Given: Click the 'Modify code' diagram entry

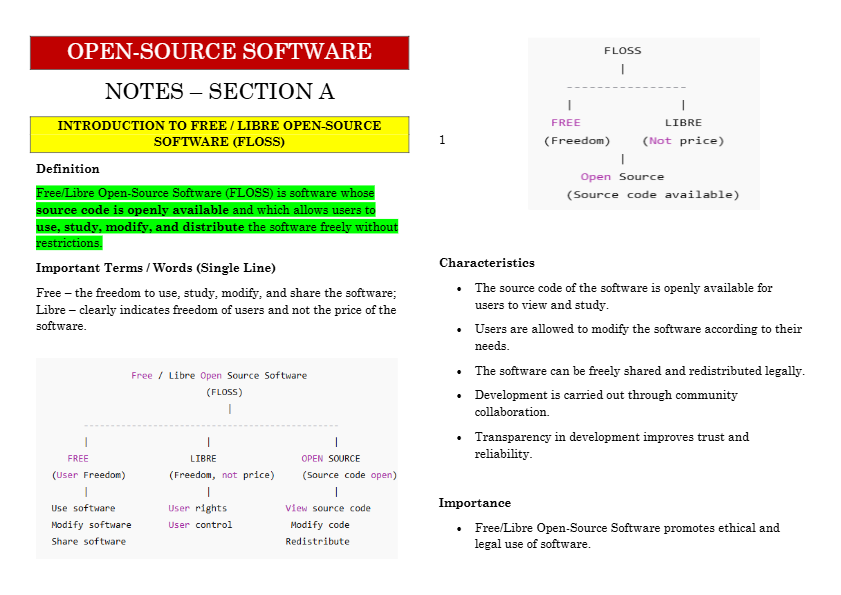Looking at the screenshot, I should coord(320,525).
